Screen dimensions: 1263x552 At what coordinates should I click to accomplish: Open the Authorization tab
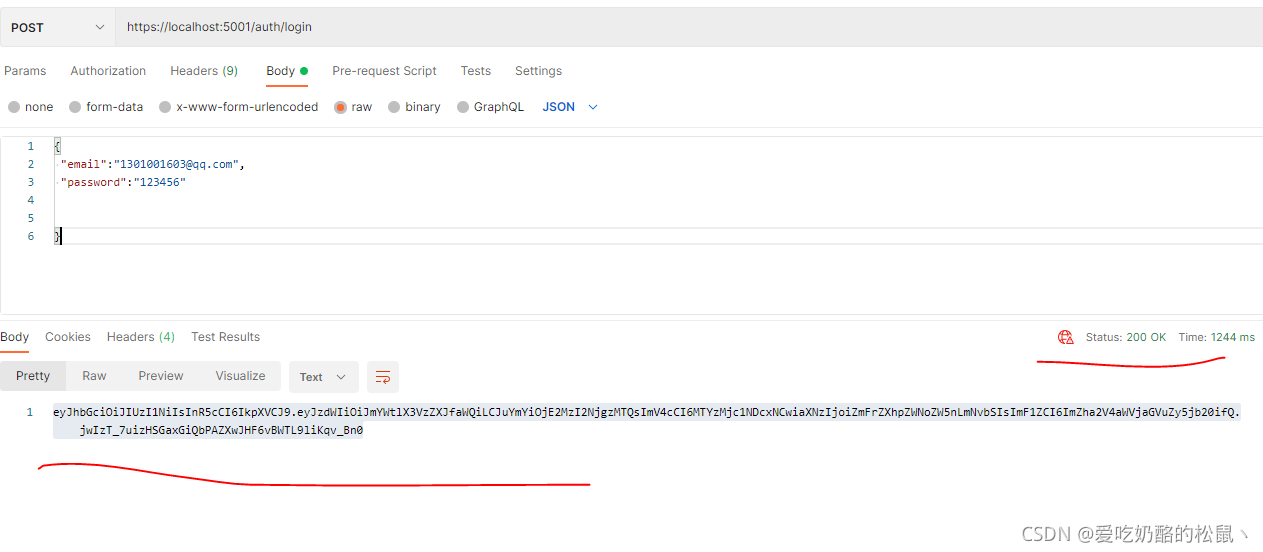tap(108, 71)
